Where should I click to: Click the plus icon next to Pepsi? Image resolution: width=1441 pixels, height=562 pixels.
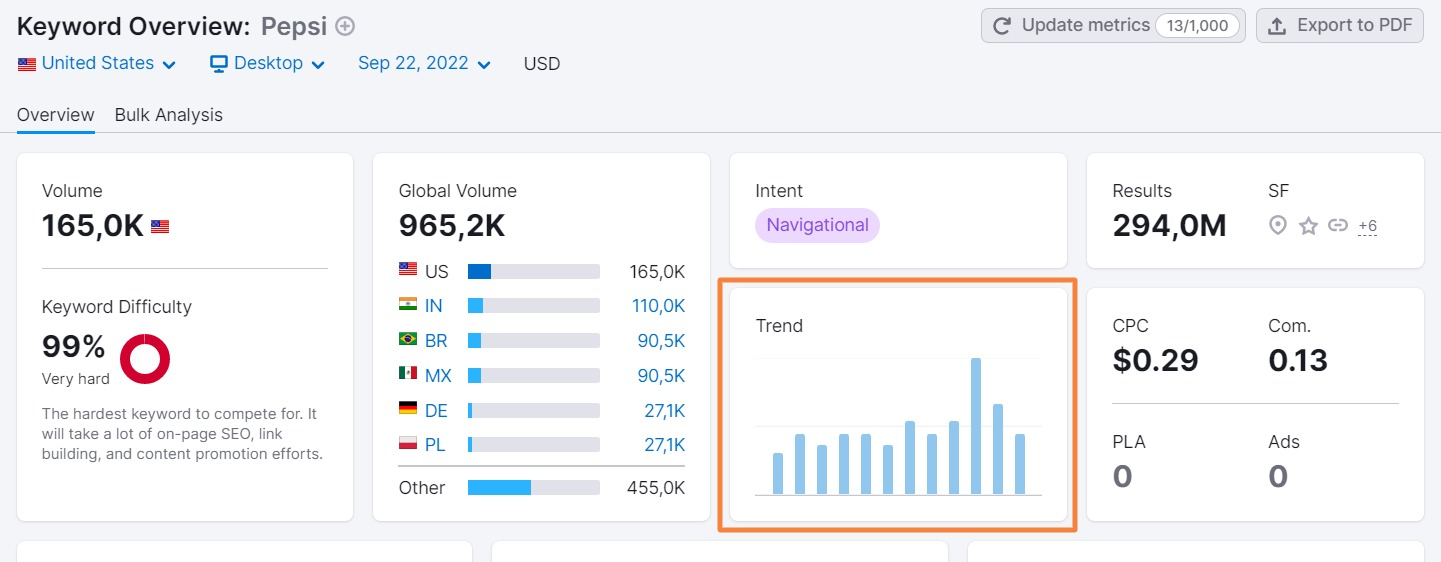point(345,26)
